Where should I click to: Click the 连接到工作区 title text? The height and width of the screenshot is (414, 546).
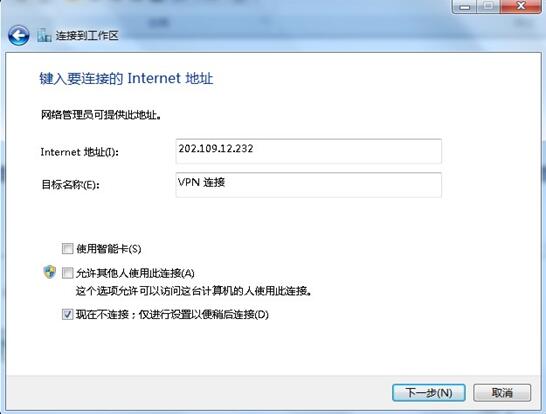[87, 36]
